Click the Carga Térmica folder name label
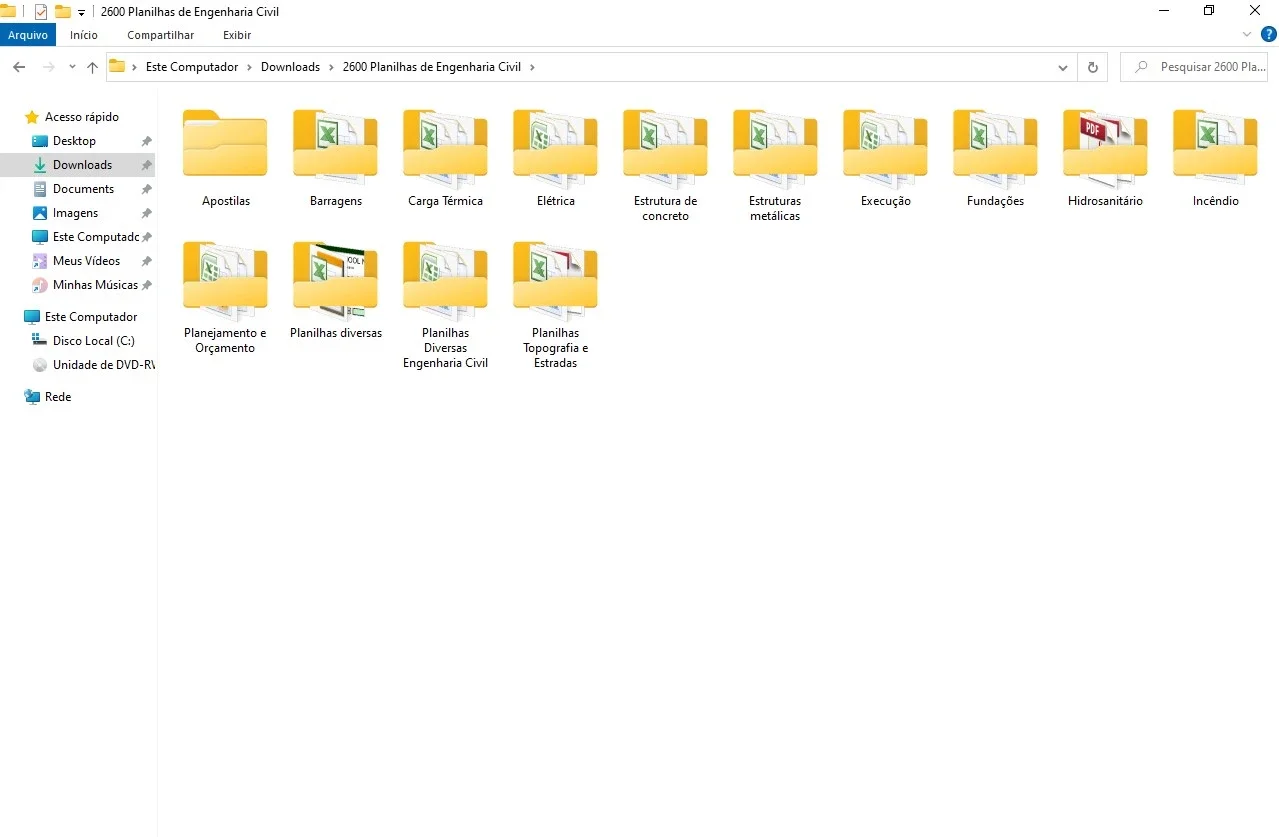This screenshot has width=1279, height=837. click(445, 201)
